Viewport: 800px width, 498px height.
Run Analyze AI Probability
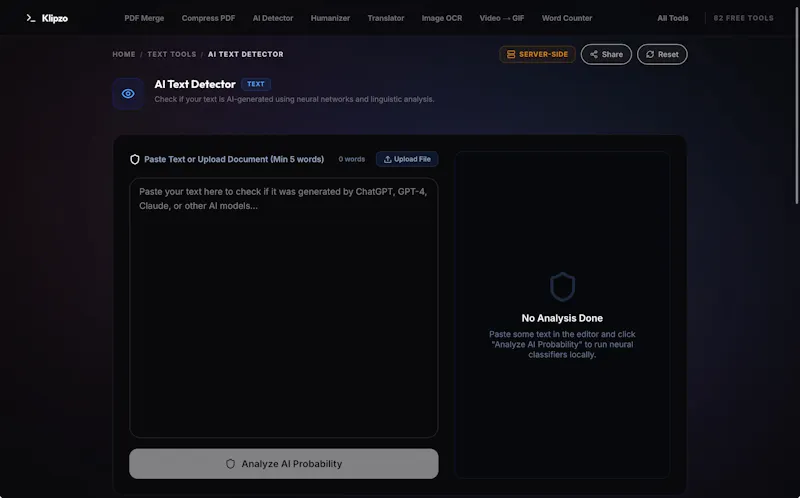pyautogui.click(x=284, y=464)
